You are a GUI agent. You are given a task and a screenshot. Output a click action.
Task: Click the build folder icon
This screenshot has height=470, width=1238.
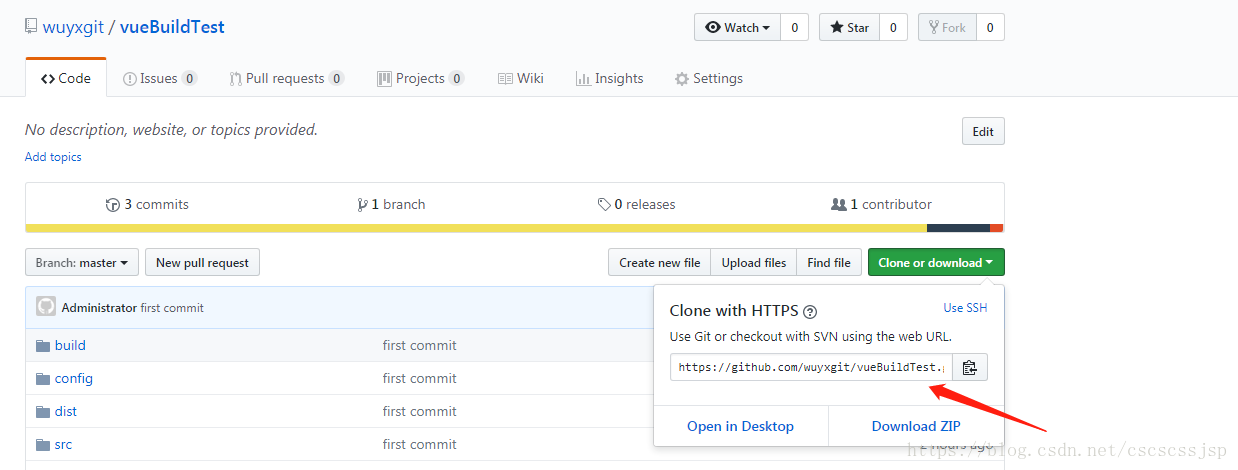click(x=43, y=345)
